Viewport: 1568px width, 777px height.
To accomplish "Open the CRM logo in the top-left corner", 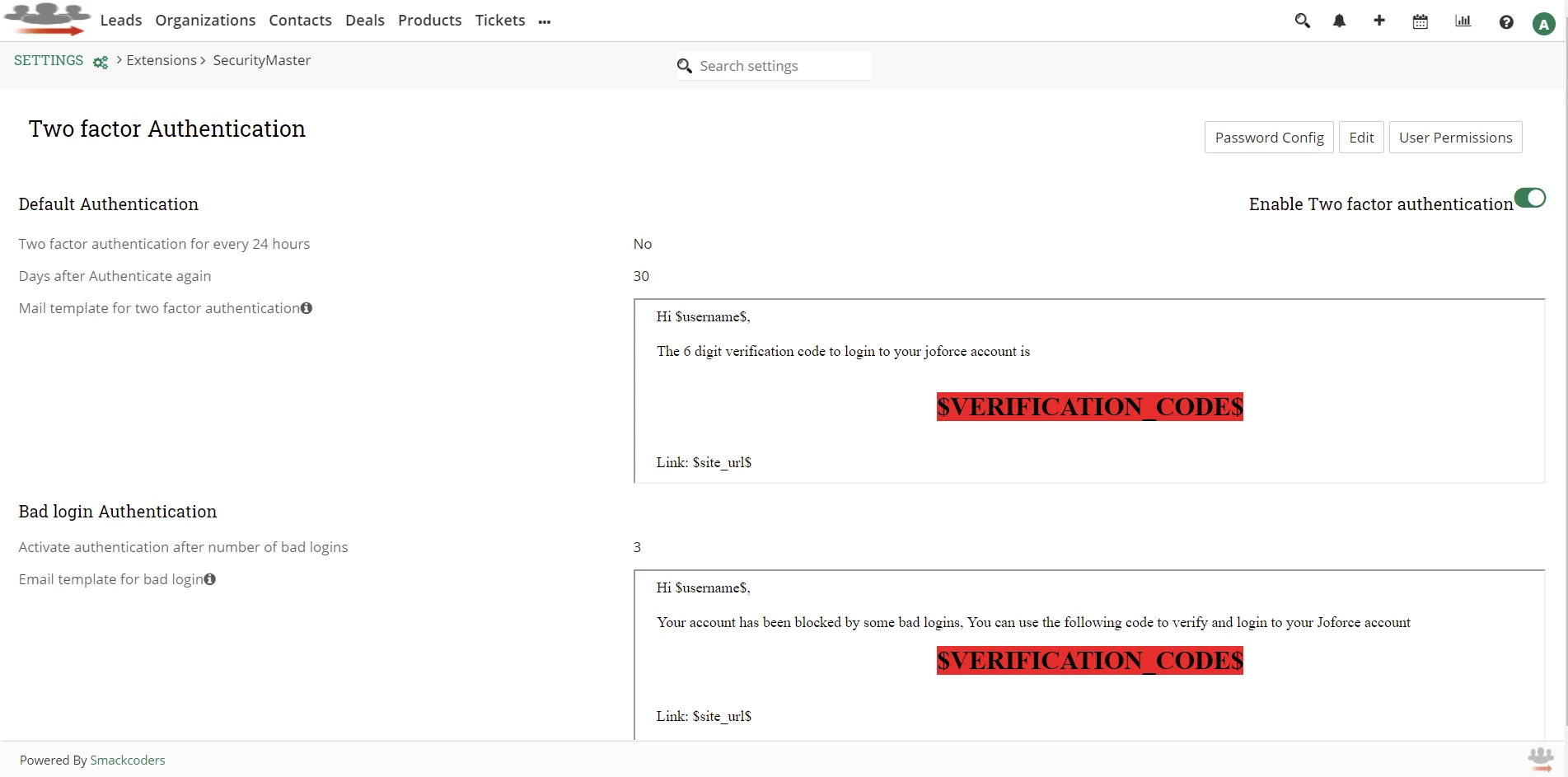I will pyautogui.click(x=47, y=18).
